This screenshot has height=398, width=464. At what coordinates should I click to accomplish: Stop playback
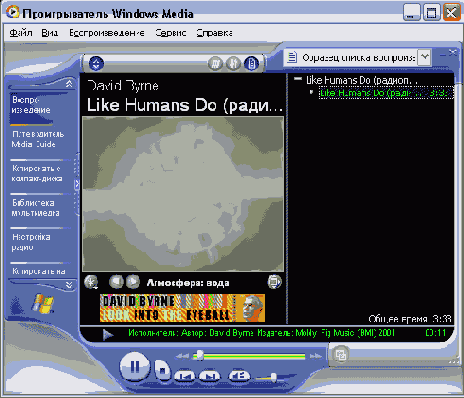point(162,369)
